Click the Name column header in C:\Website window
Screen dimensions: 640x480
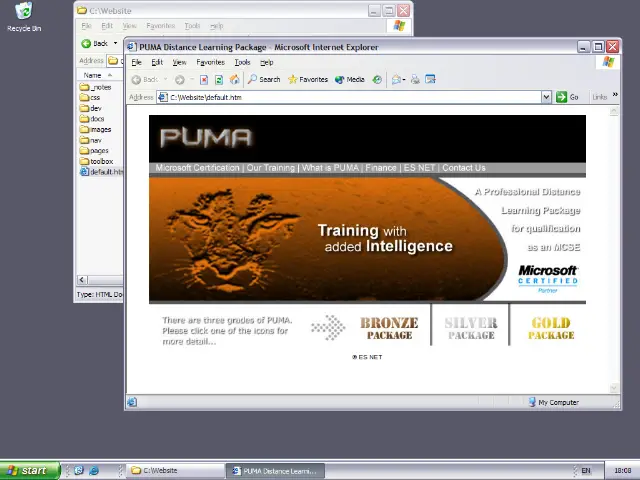pos(100,75)
